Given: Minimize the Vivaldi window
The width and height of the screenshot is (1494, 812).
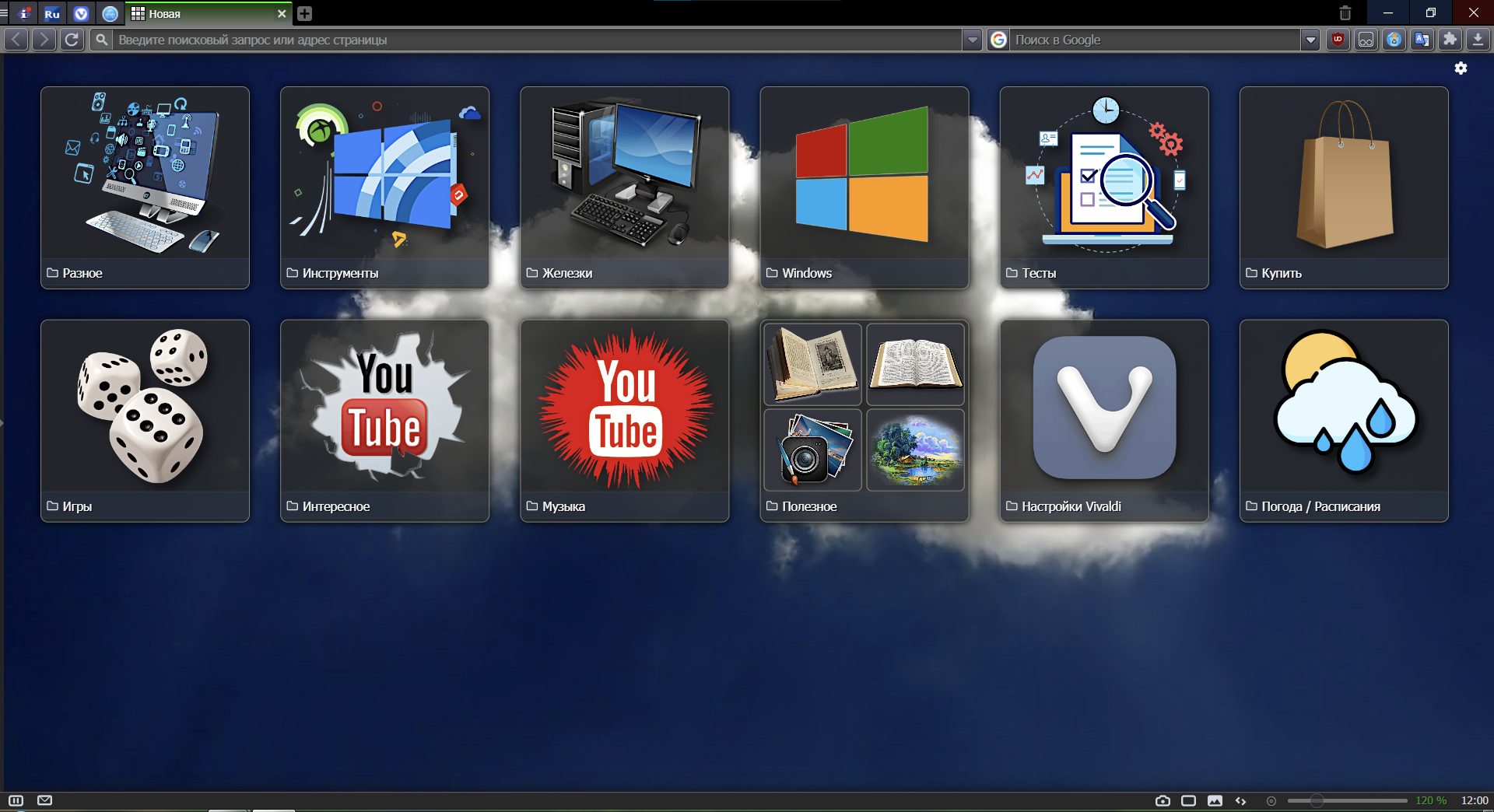Looking at the screenshot, I should click(x=1387, y=13).
